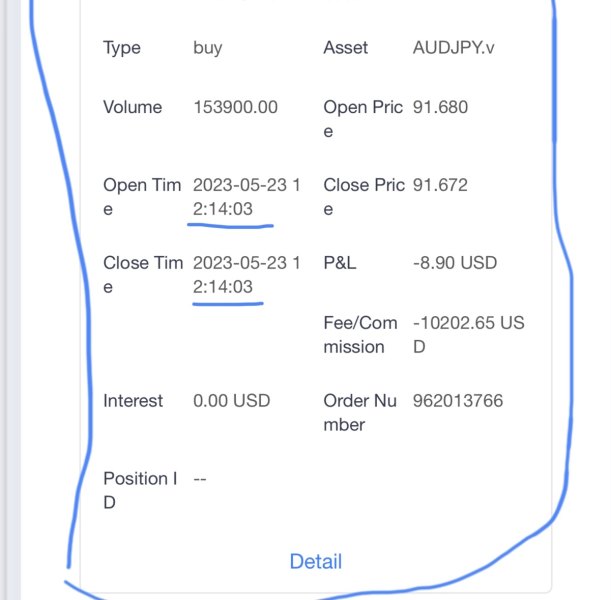Click the Type field label

tap(122, 48)
